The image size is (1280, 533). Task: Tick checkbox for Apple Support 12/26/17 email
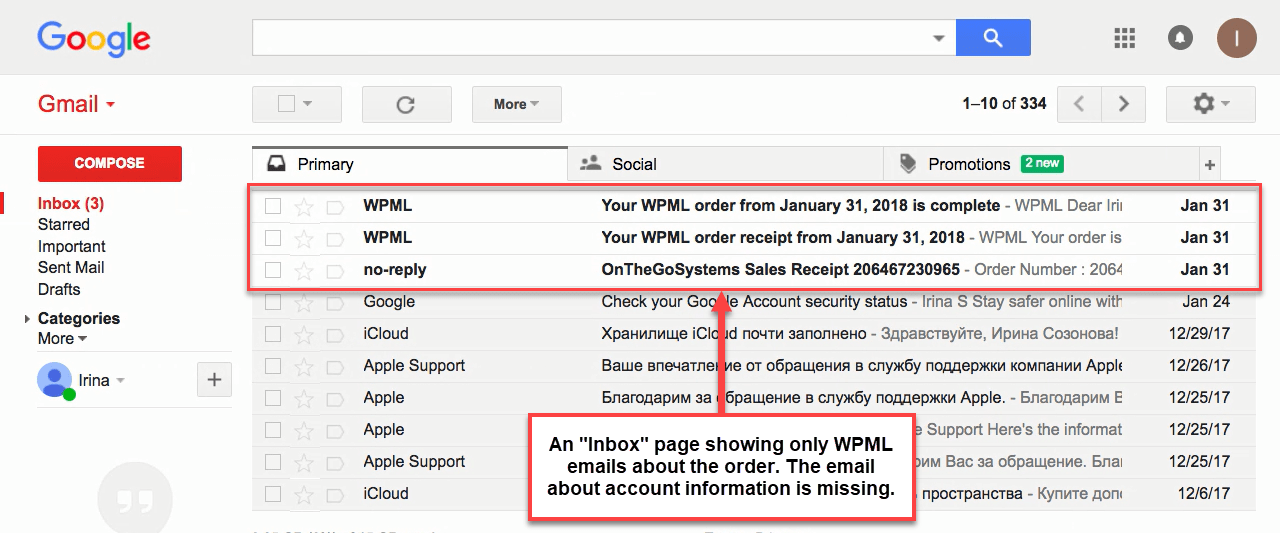coord(273,366)
